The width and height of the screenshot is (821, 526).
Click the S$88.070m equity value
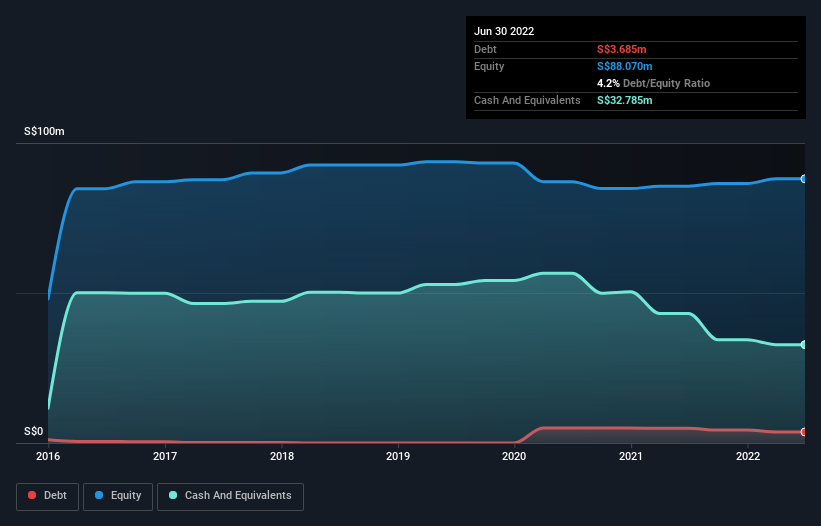(625, 66)
